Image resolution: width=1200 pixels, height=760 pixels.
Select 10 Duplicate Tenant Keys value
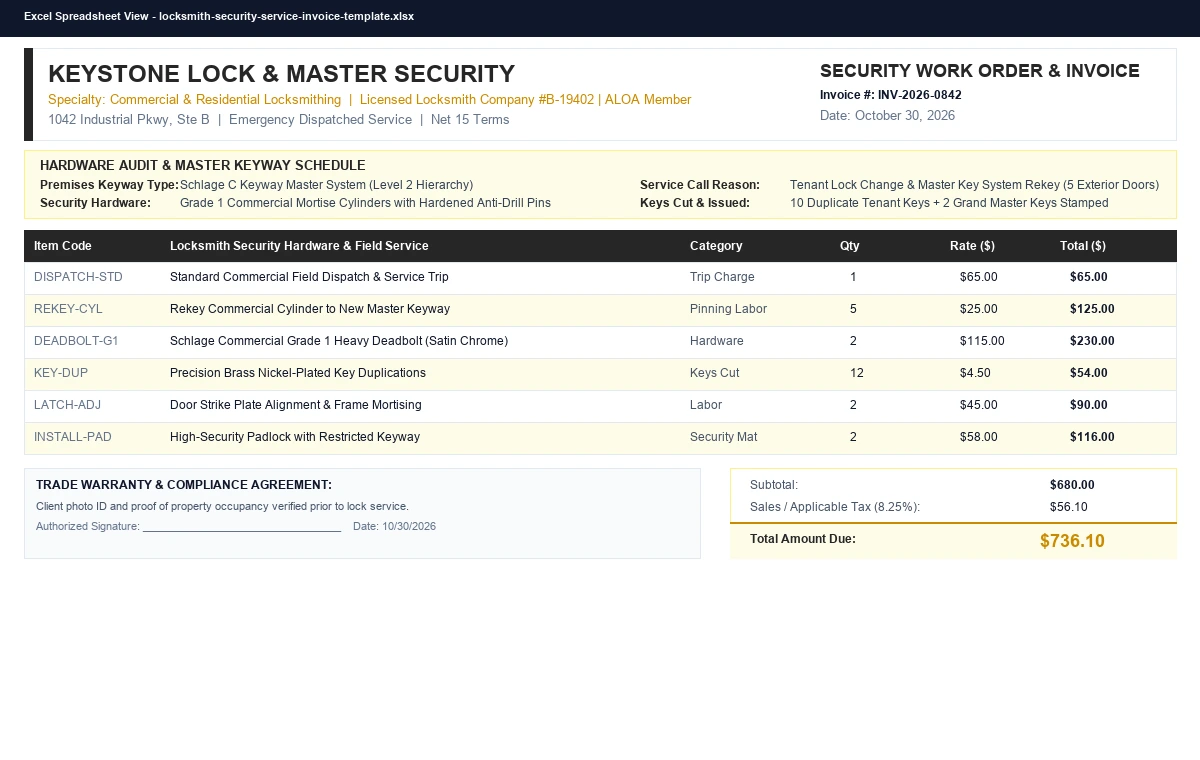point(949,203)
